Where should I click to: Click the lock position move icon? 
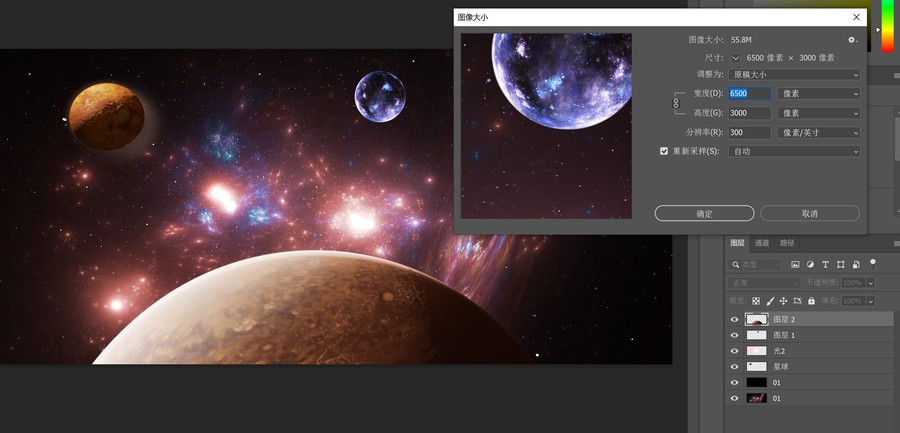tap(783, 301)
